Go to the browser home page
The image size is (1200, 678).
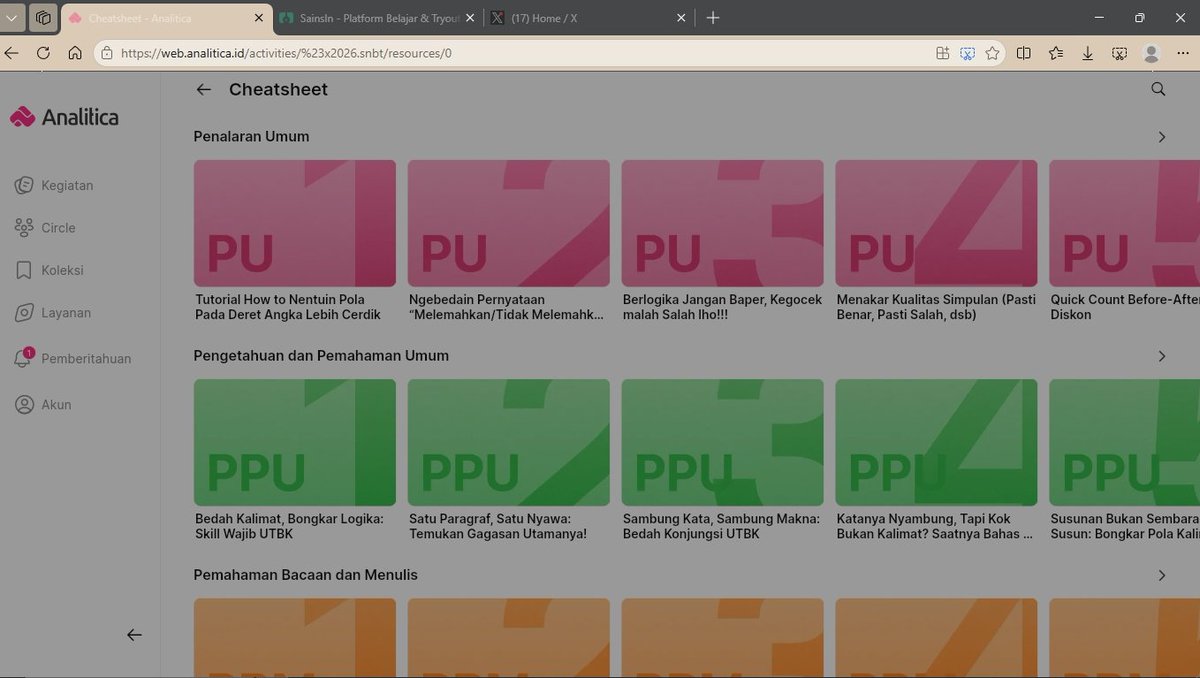pyautogui.click(x=75, y=53)
